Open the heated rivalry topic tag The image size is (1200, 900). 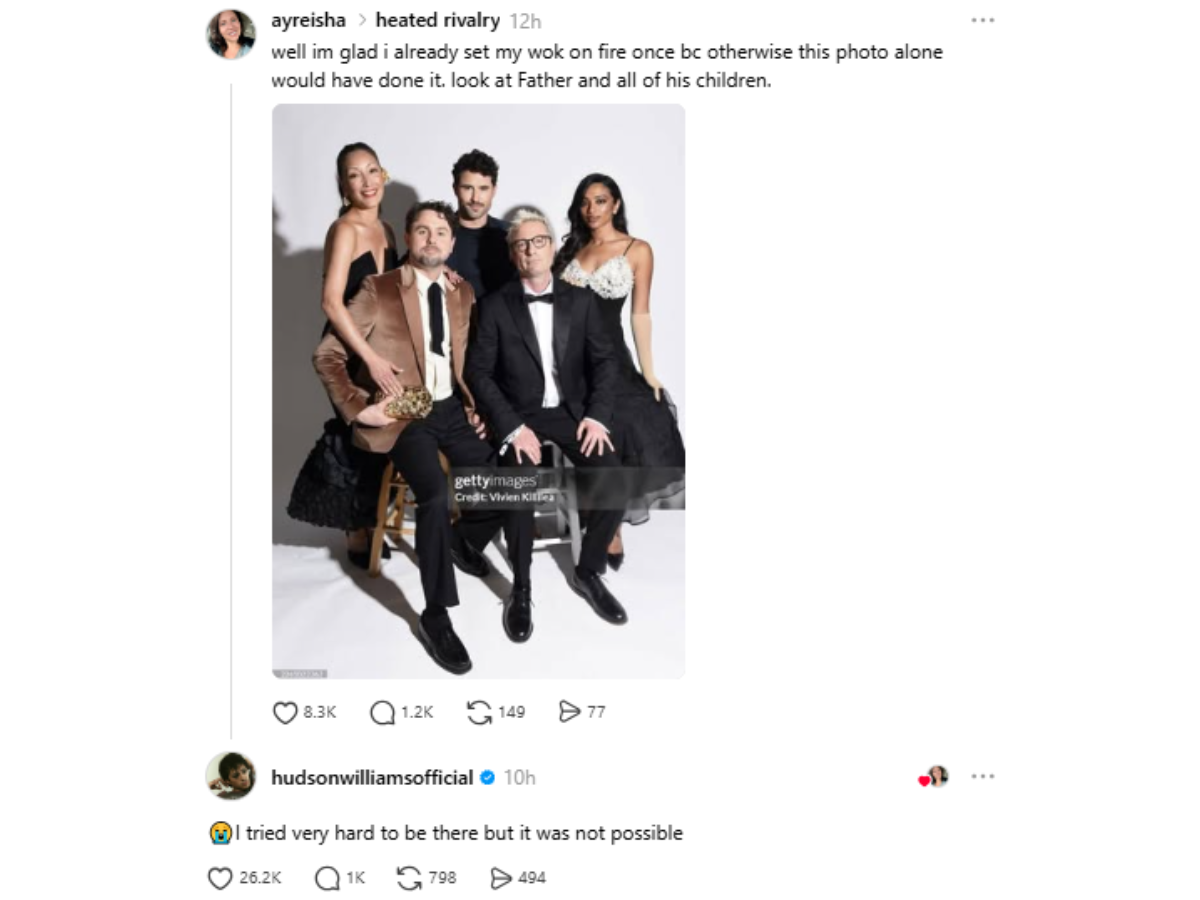coord(437,21)
